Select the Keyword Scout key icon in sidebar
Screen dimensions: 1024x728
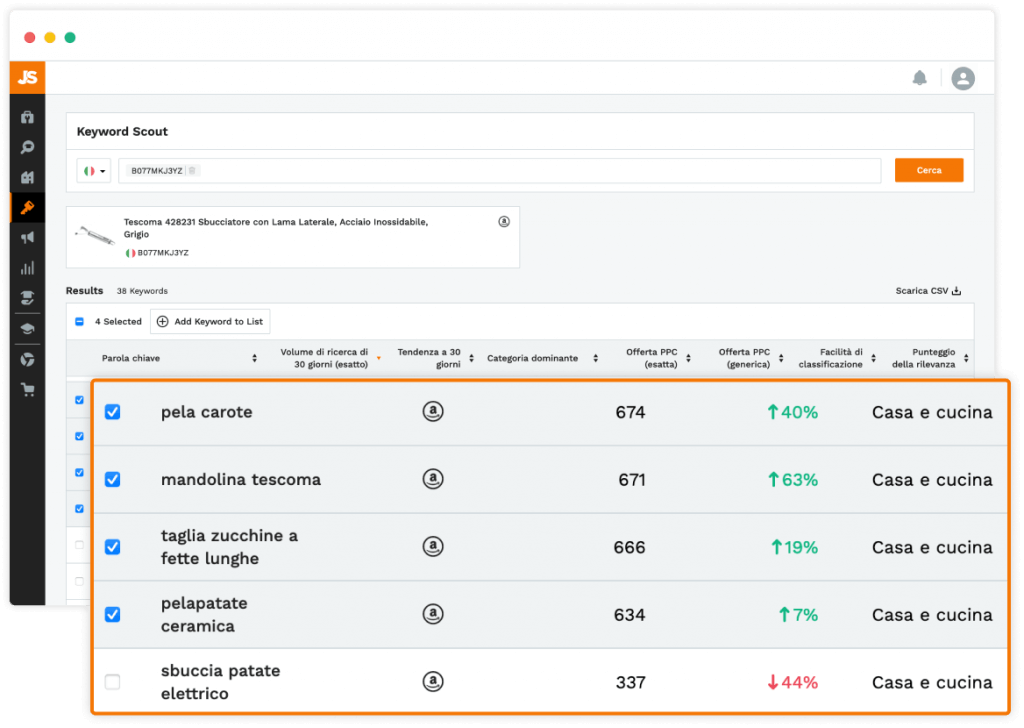click(27, 208)
